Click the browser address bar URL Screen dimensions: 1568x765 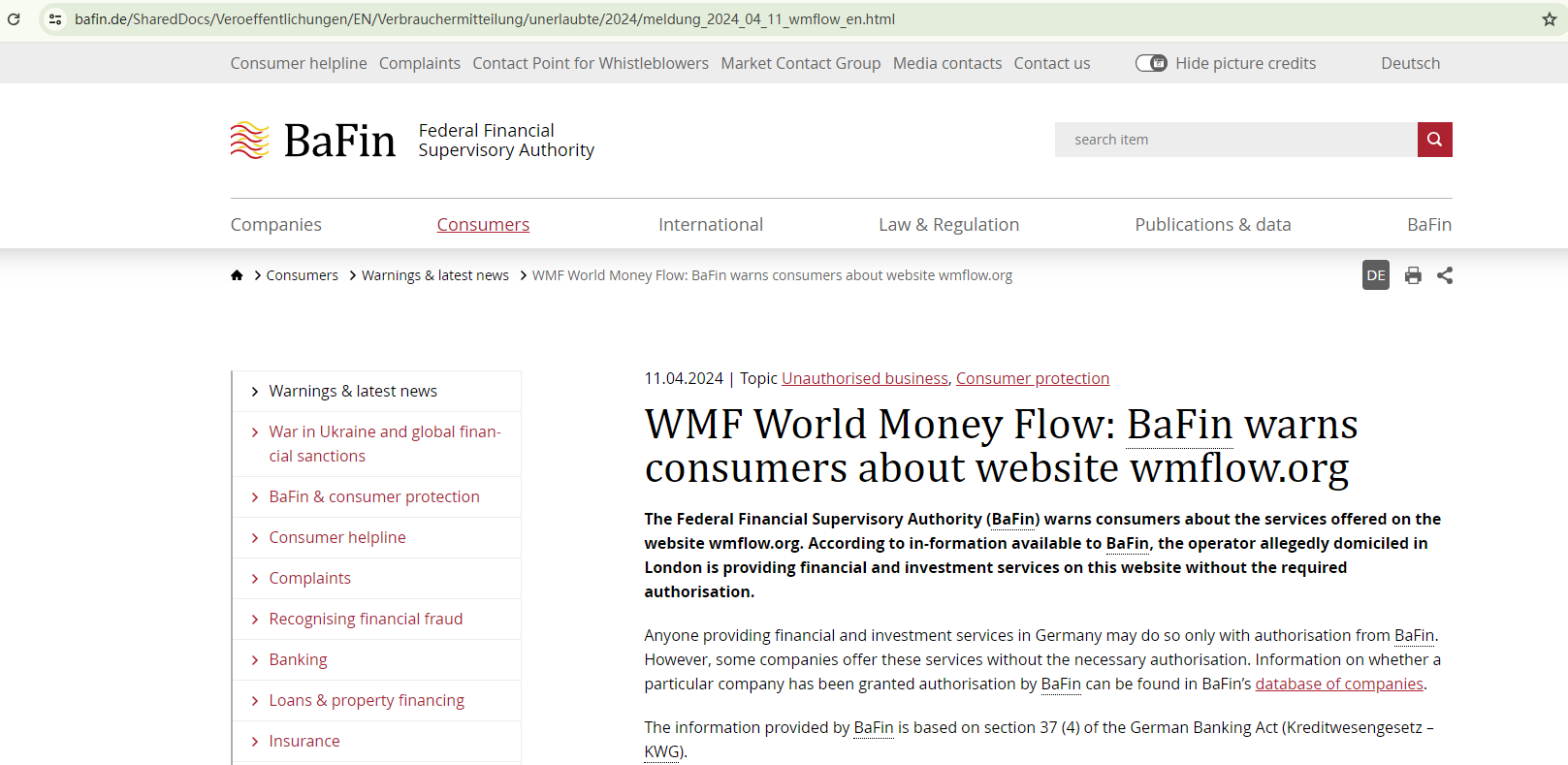point(485,19)
